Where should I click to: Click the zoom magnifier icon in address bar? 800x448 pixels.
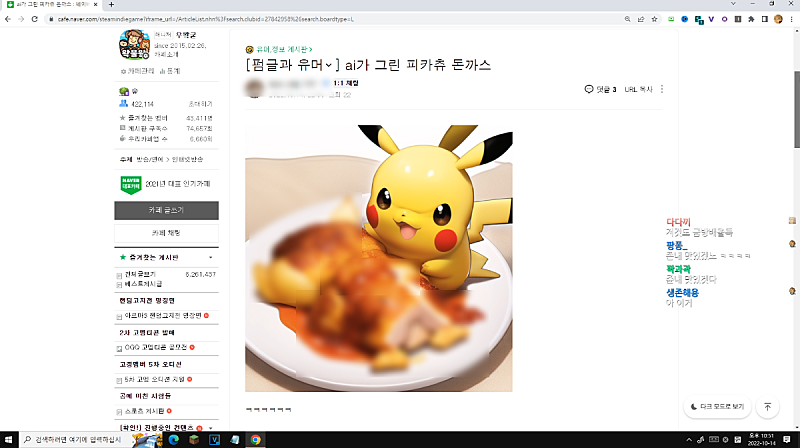point(628,19)
